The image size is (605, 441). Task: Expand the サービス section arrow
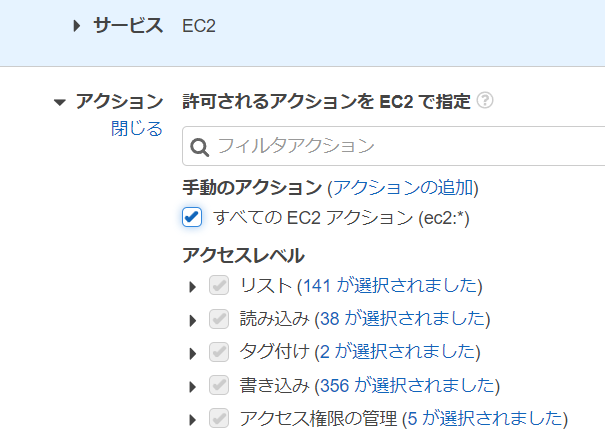pyautogui.click(x=78, y=27)
